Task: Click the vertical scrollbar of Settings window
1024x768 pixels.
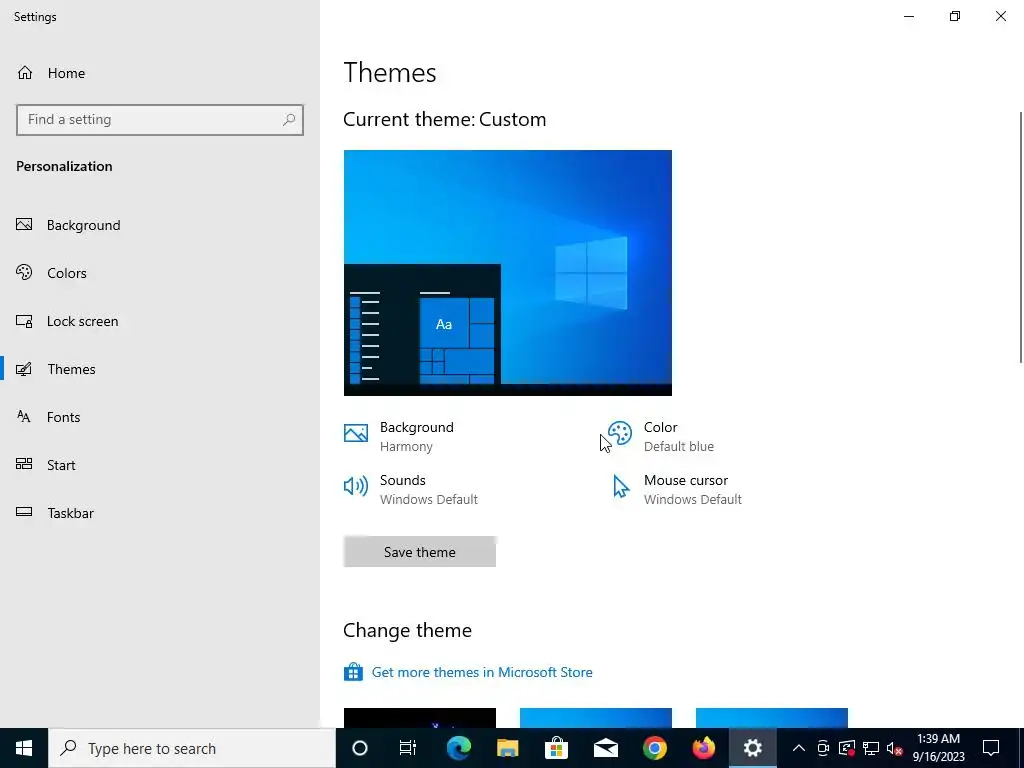Action: click(x=1021, y=237)
